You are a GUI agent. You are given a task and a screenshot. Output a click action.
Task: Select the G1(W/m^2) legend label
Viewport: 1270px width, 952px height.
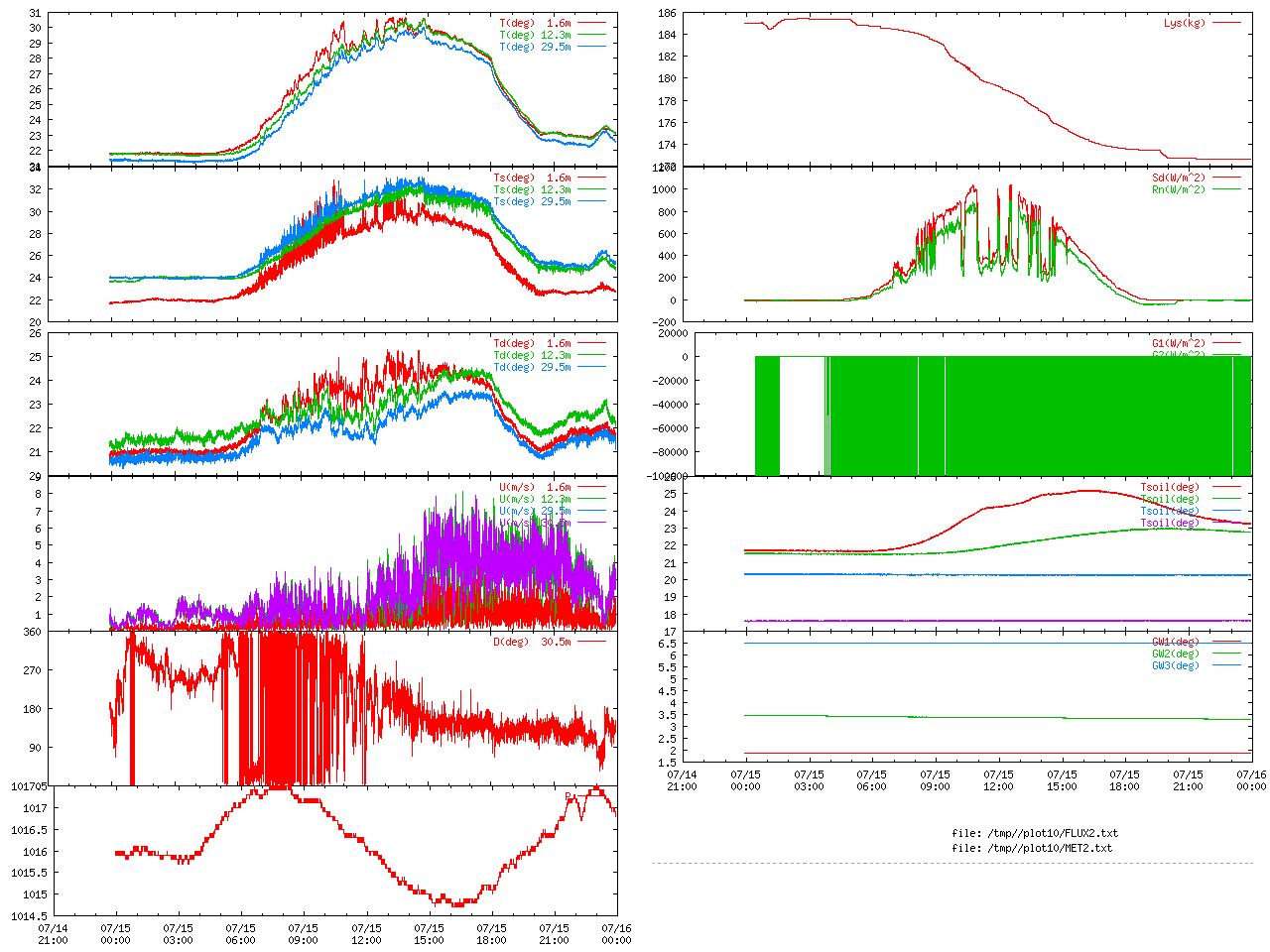(x=1178, y=344)
